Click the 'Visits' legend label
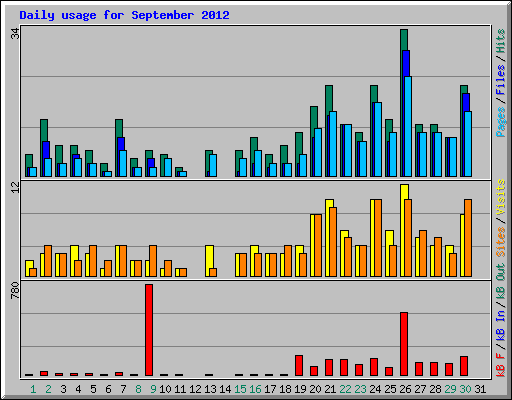Screen dimensions: 512x400 501,197
